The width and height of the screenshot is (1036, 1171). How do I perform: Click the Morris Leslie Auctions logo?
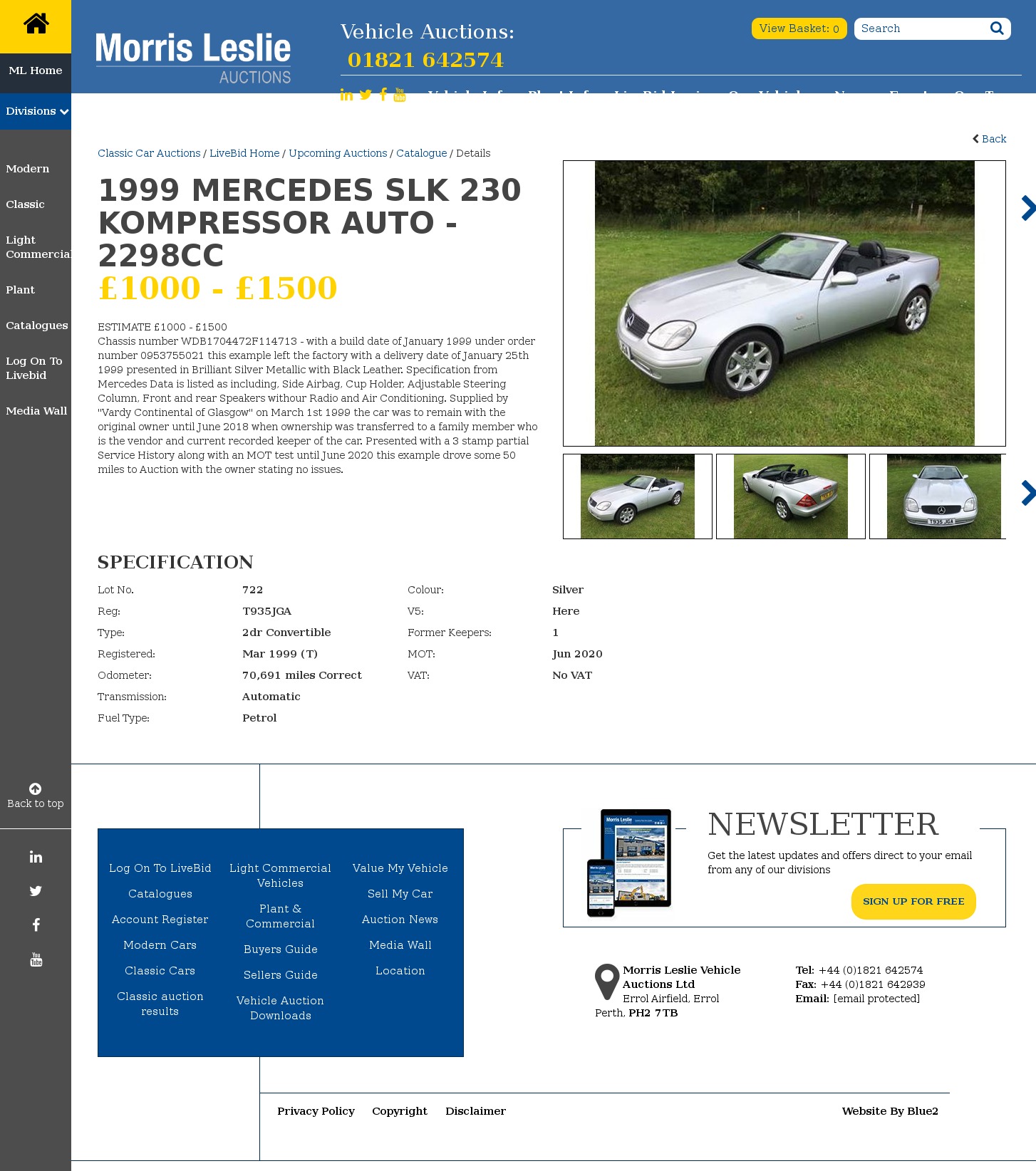(x=193, y=58)
